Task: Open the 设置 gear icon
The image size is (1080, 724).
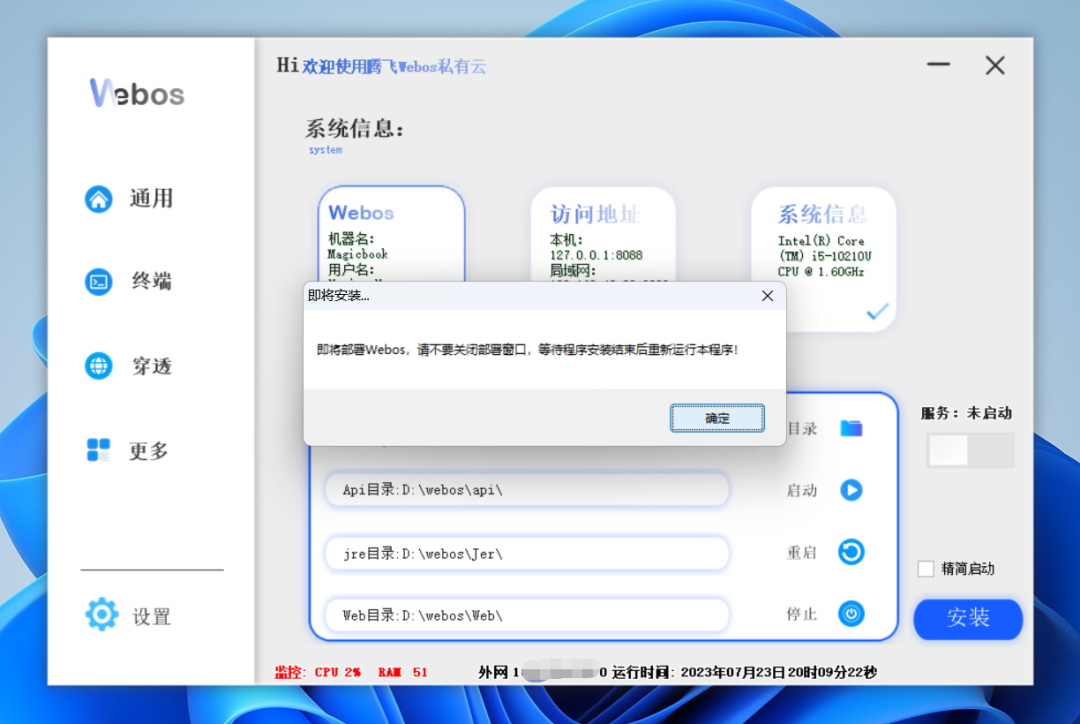Action: (101, 614)
